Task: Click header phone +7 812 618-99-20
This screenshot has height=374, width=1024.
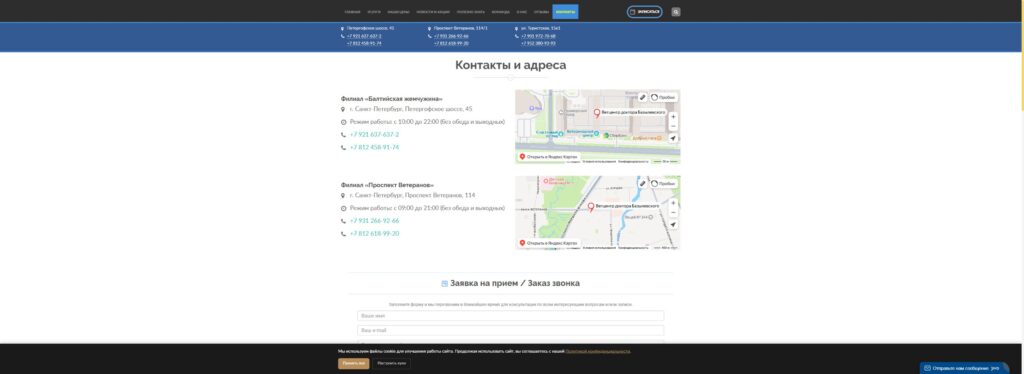Action: point(451,43)
